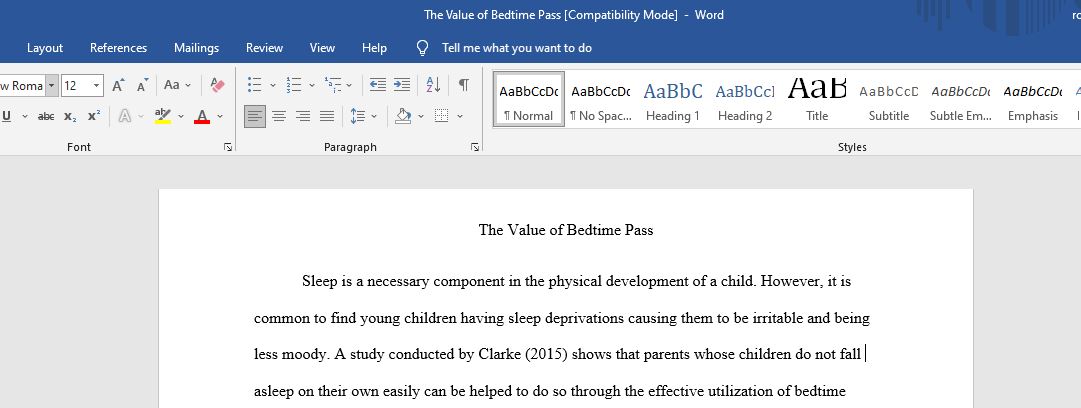Expand shading color dropdown arrow
Viewport: 1081px width, 408px height.
pyautogui.click(x=421, y=116)
